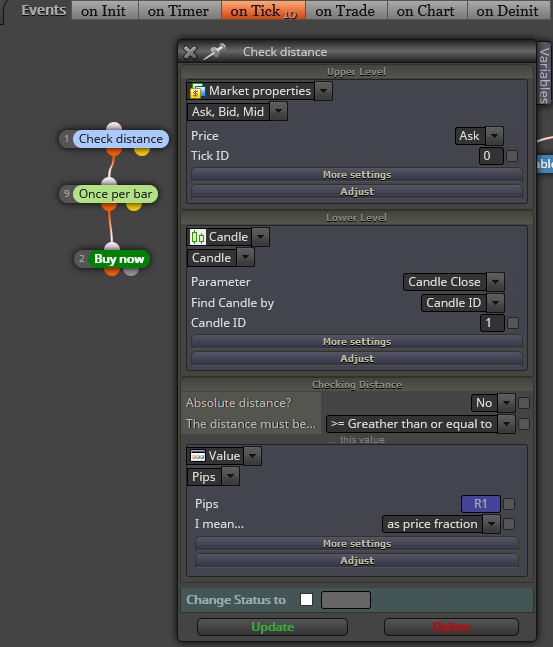Expand the Market properties dropdown
Image resolution: width=553 pixels, height=647 pixels.
(x=324, y=91)
